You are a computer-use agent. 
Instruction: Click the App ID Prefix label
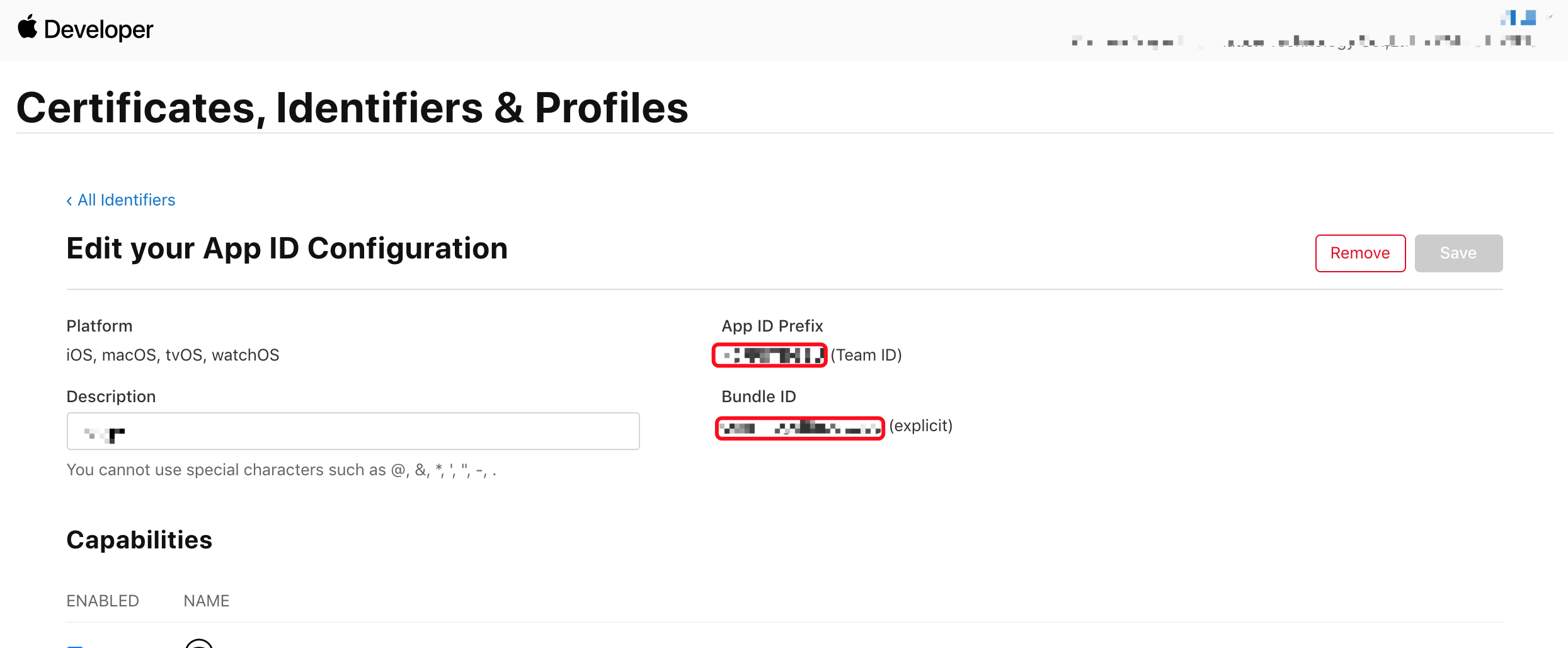[772, 326]
